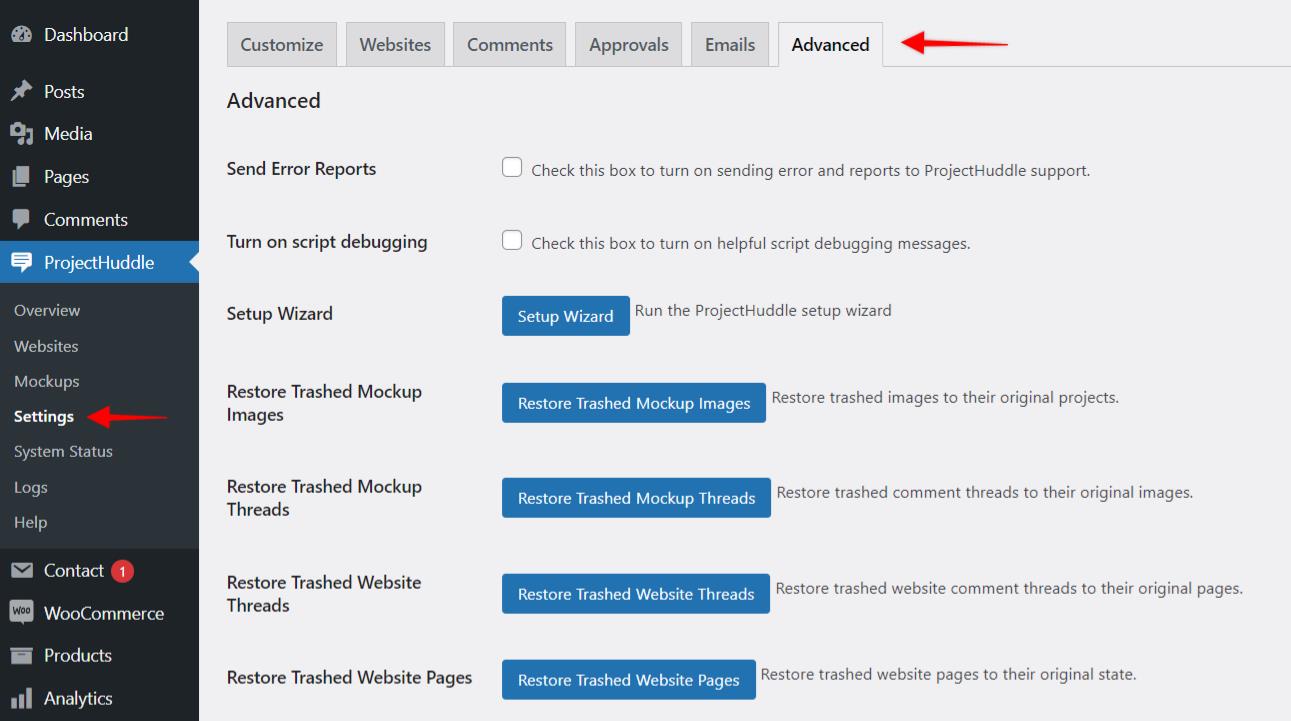Click the Pages document icon
Viewport: 1291px width, 721px height.
coord(21,177)
